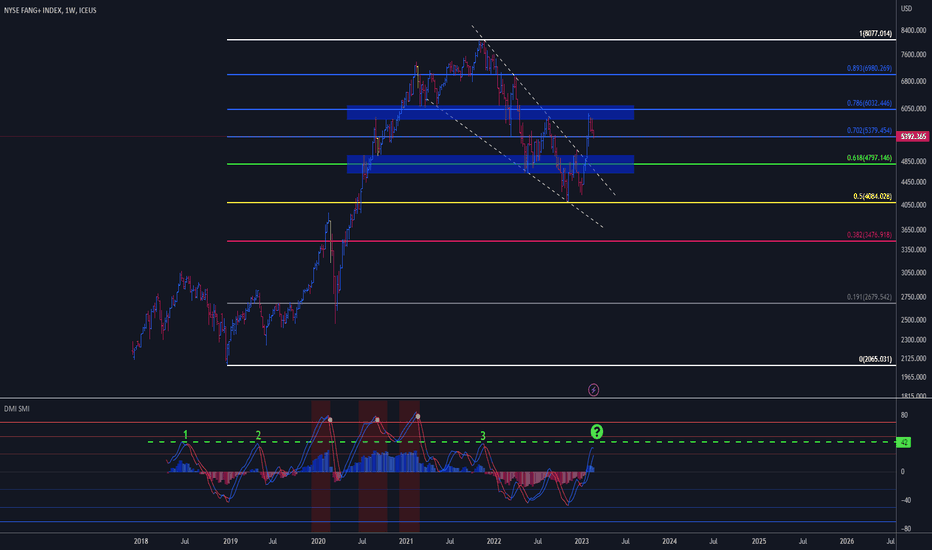The height and width of the screenshot is (550, 932).
Task: Click the 2023 label on time axis
Action: point(582,541)
